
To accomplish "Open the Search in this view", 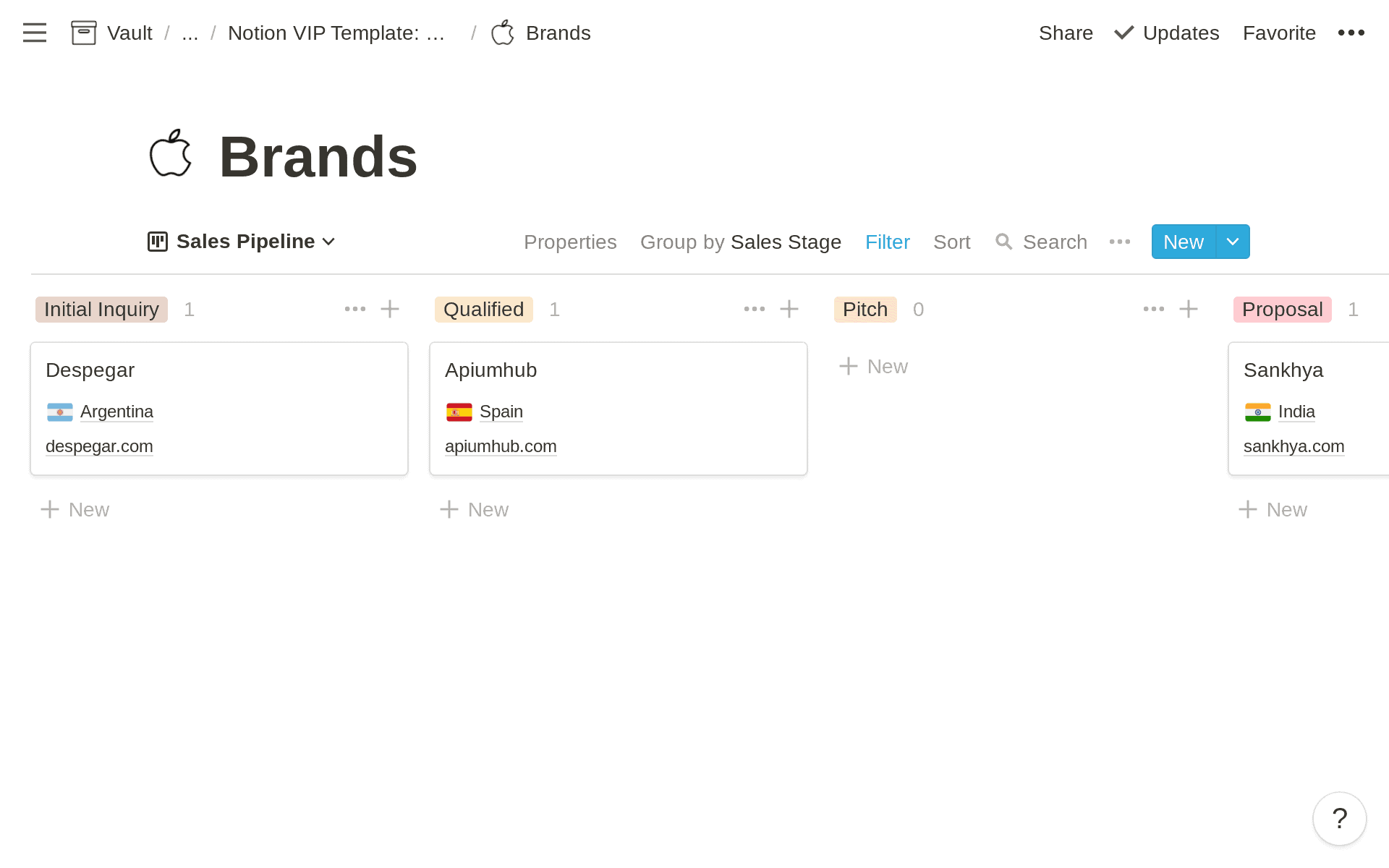I will click(x=1040, y=242).
